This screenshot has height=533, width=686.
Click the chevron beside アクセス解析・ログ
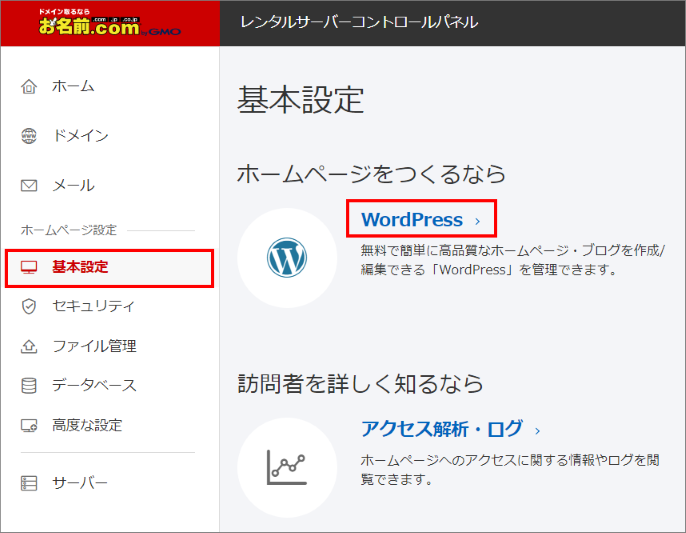pos(538,431)
